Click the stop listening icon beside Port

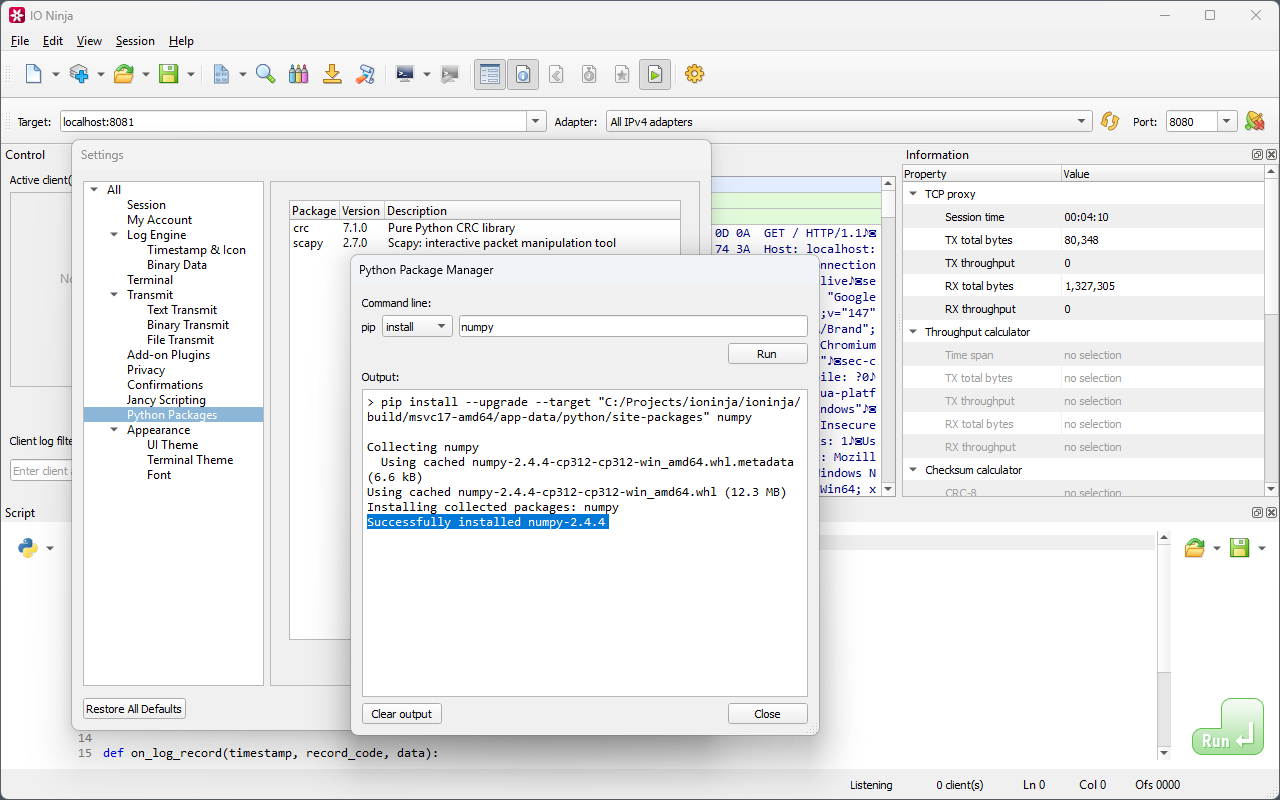1254,122
